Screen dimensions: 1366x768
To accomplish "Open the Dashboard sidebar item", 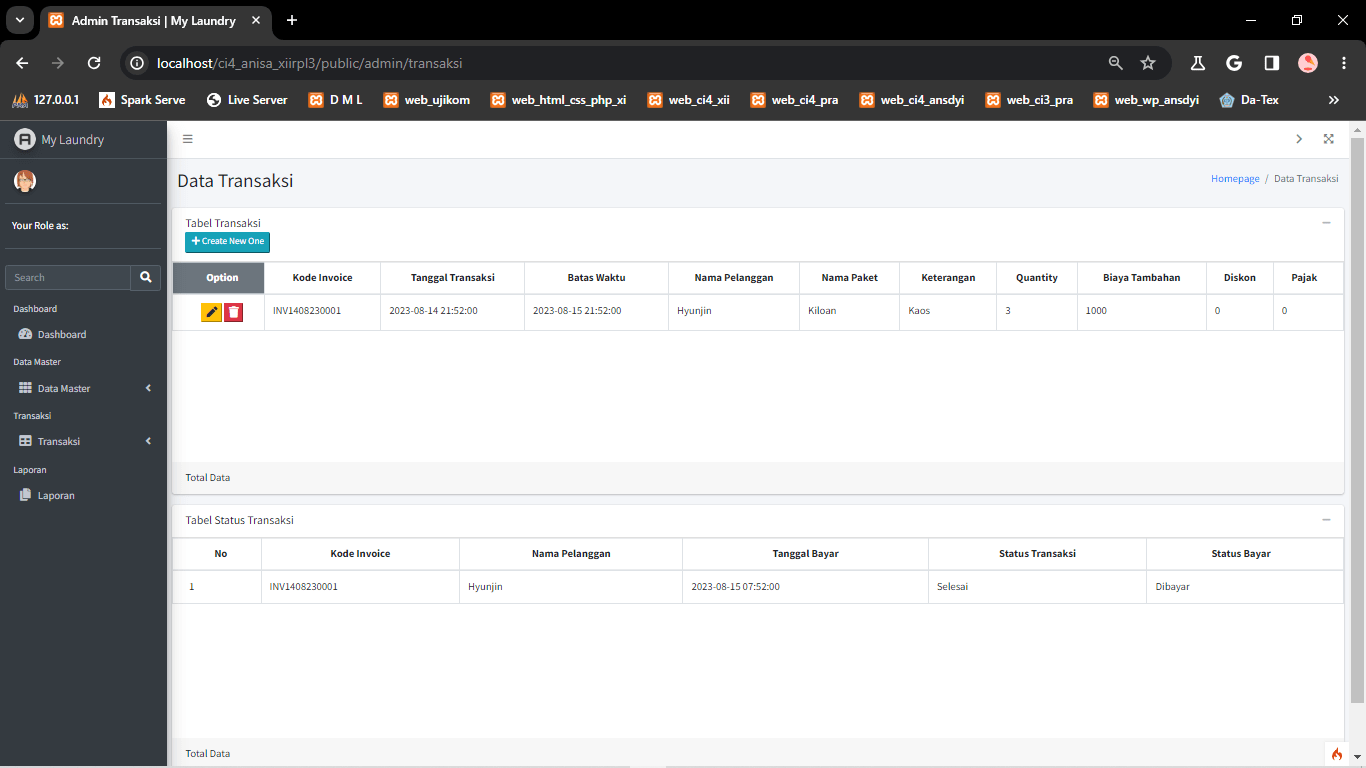I will point(84,334).
